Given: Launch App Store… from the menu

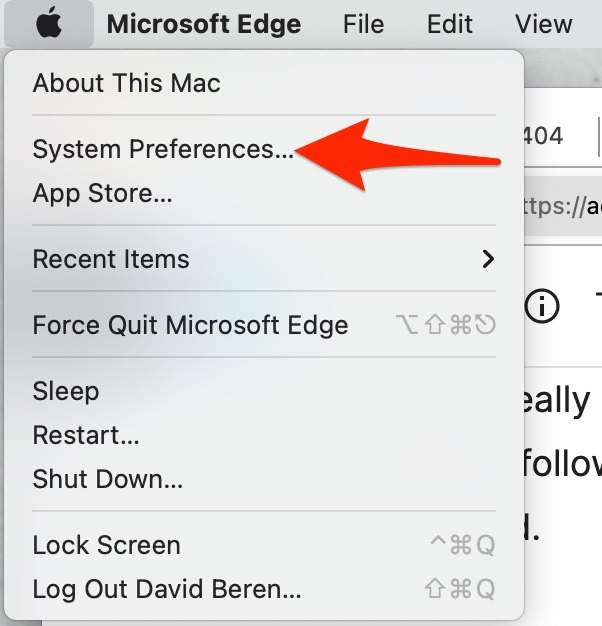Looking at the screenshot, I should click(x=102, y=193).
